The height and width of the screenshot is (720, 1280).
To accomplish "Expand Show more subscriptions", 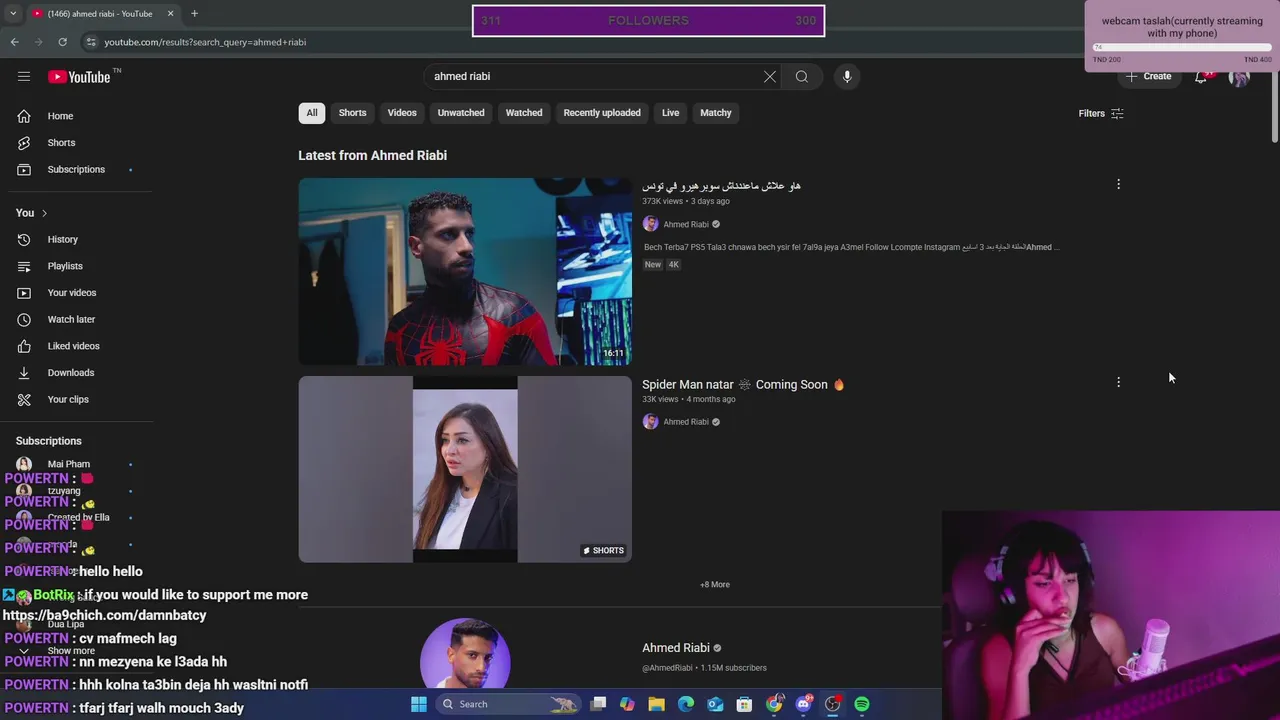I will click(71, 650).
